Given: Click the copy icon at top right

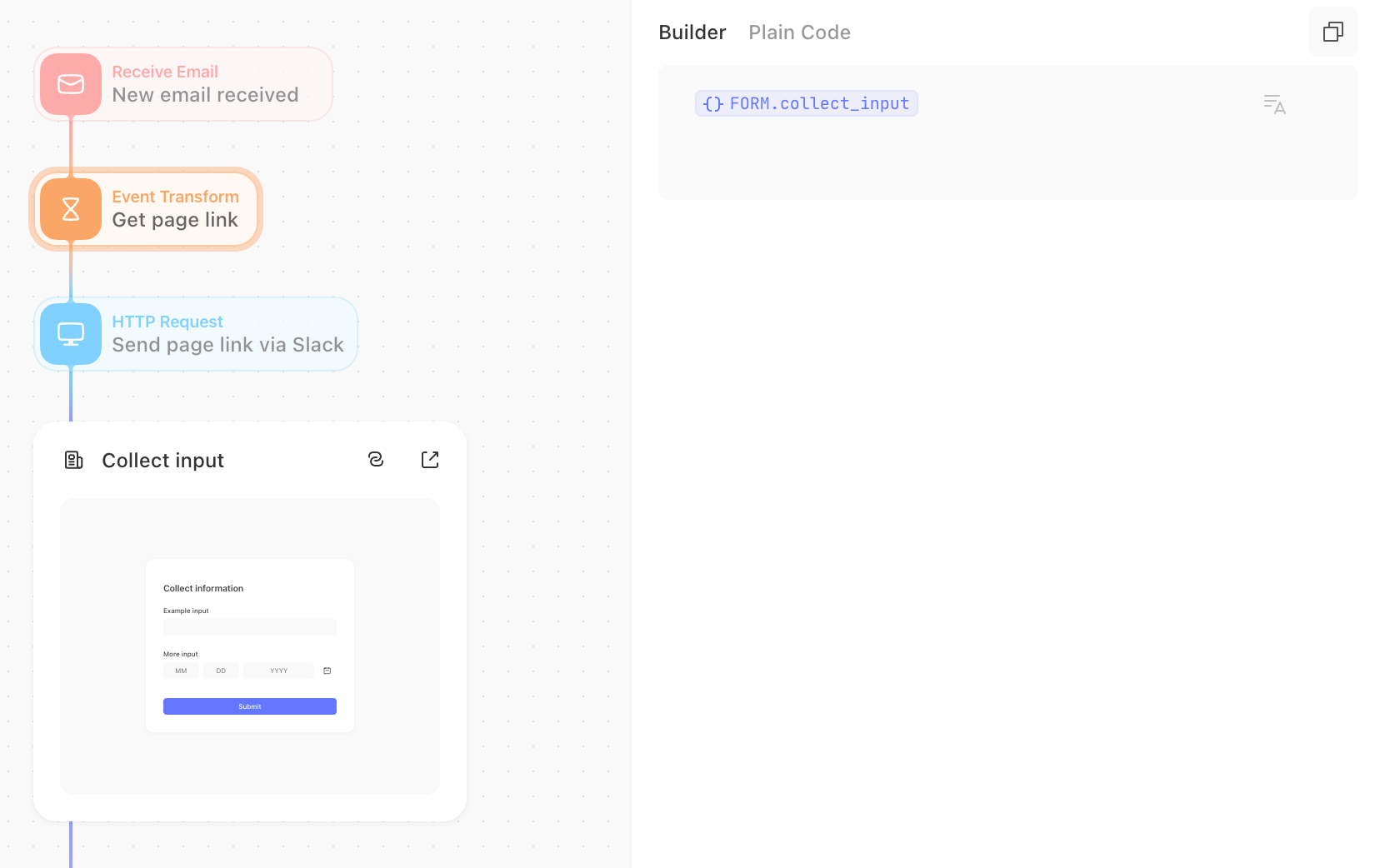Looking at the screenshot, I should [1333, 32].
